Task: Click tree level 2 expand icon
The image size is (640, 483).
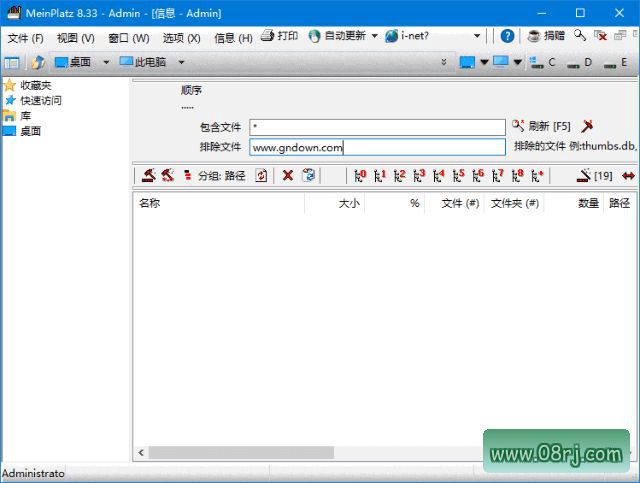Action: click(400, 176)
